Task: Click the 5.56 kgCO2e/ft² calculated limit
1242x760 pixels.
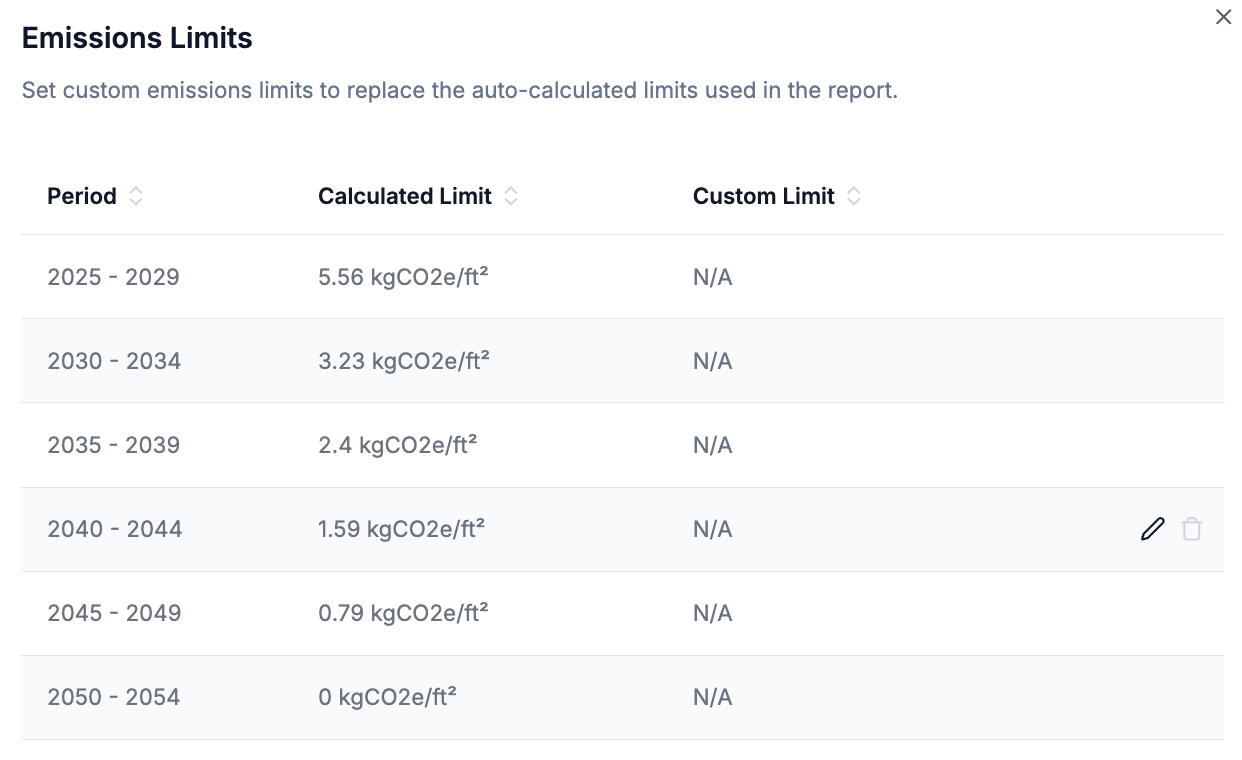Action: pos(403,277)
